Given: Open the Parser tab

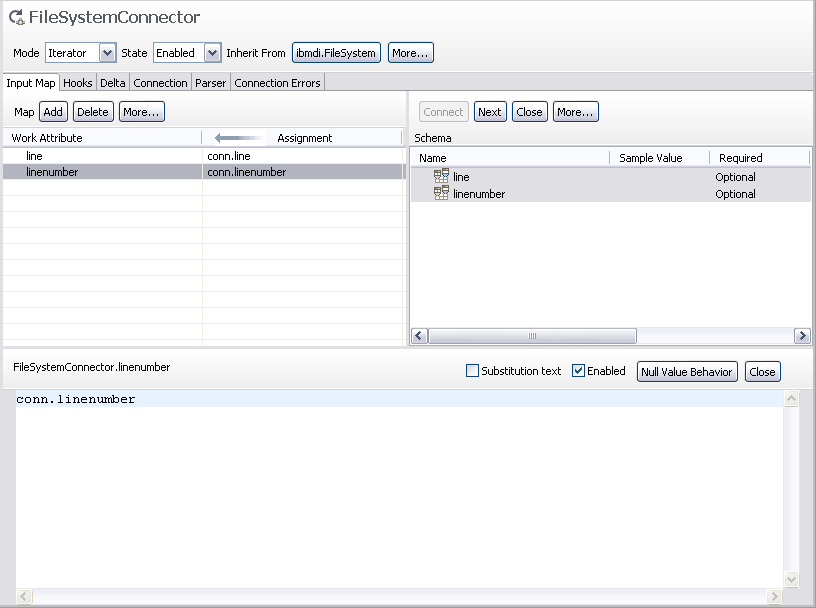Looking at the screenshot, I should coord(210,83).
